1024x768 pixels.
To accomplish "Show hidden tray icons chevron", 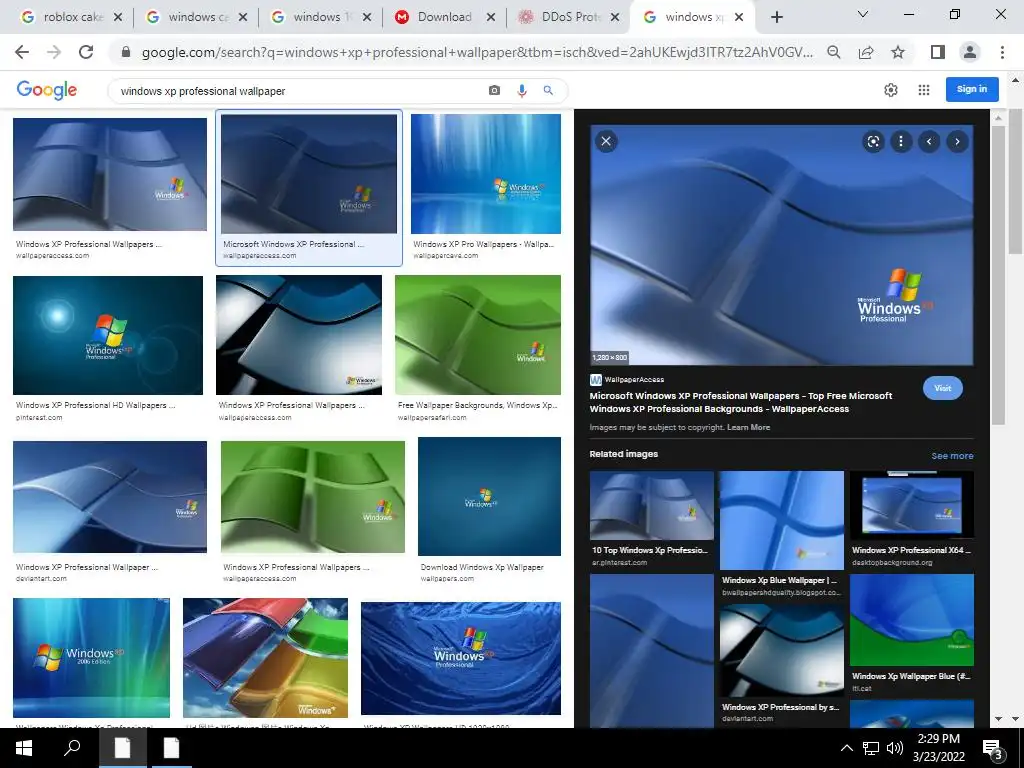I will pyautogui.click(x=846, y=748).
